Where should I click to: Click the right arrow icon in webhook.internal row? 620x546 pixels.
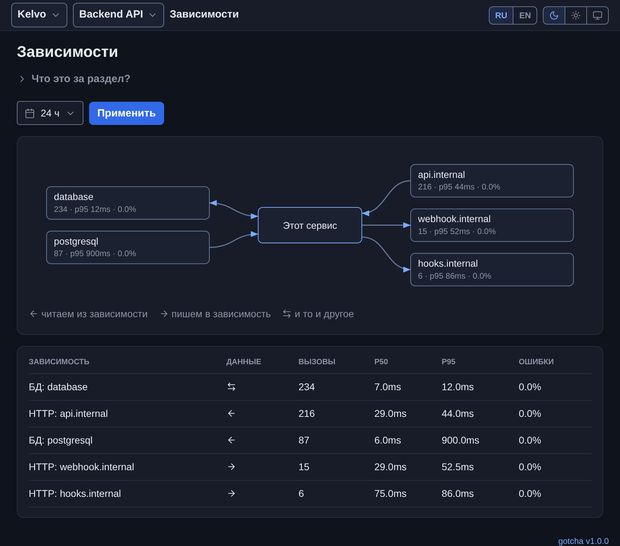231,467
